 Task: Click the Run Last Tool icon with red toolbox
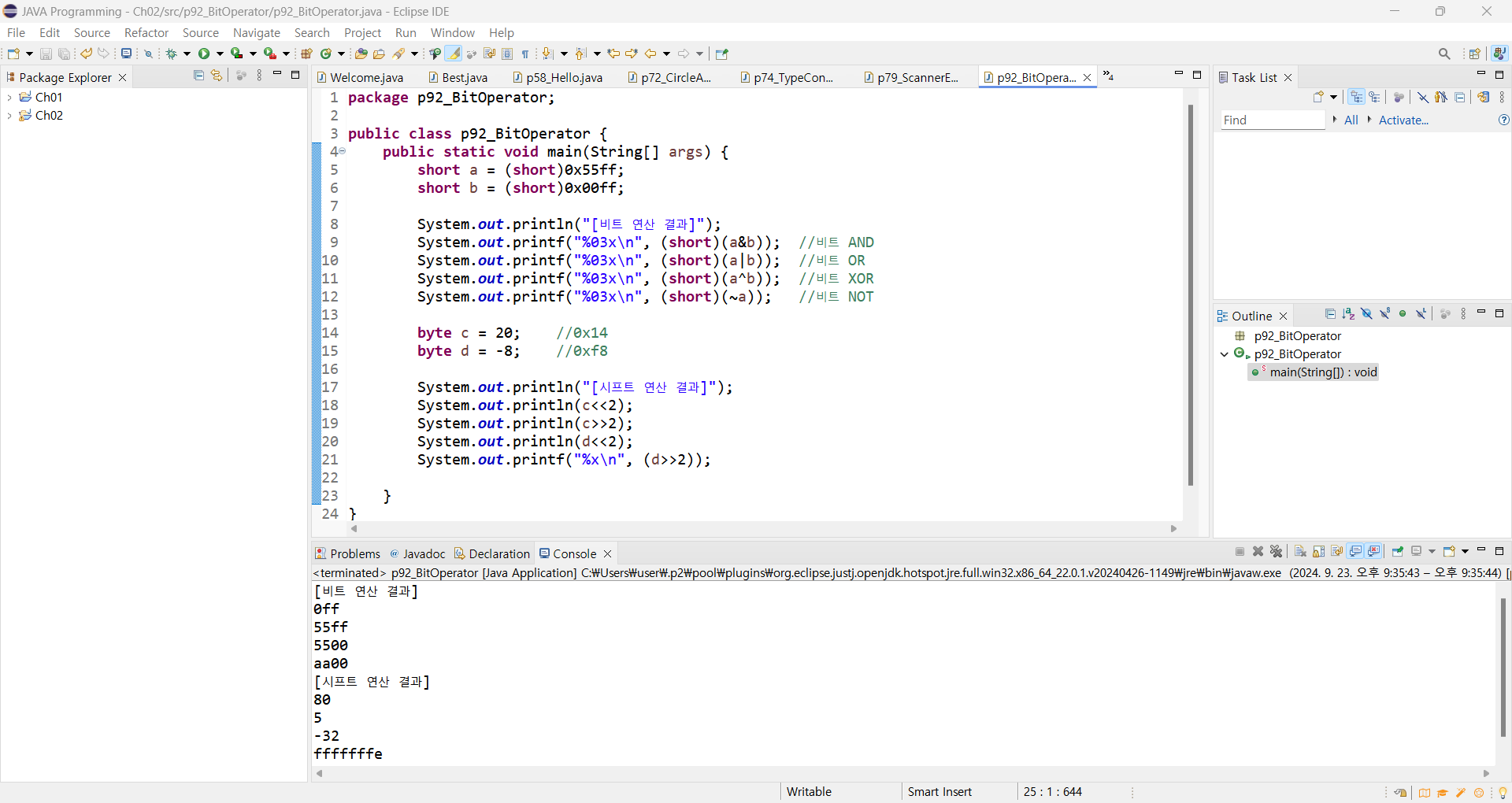point(270,54)
